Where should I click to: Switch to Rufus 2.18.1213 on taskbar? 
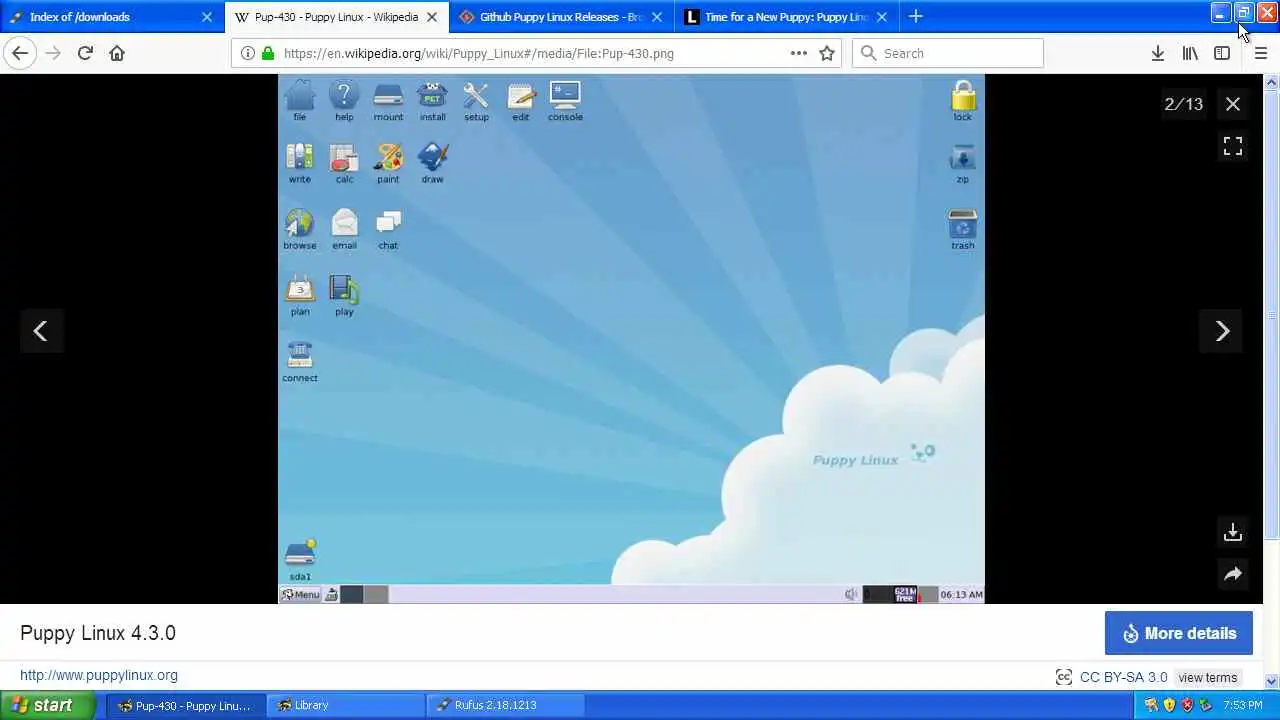click(x=507, y=705)
